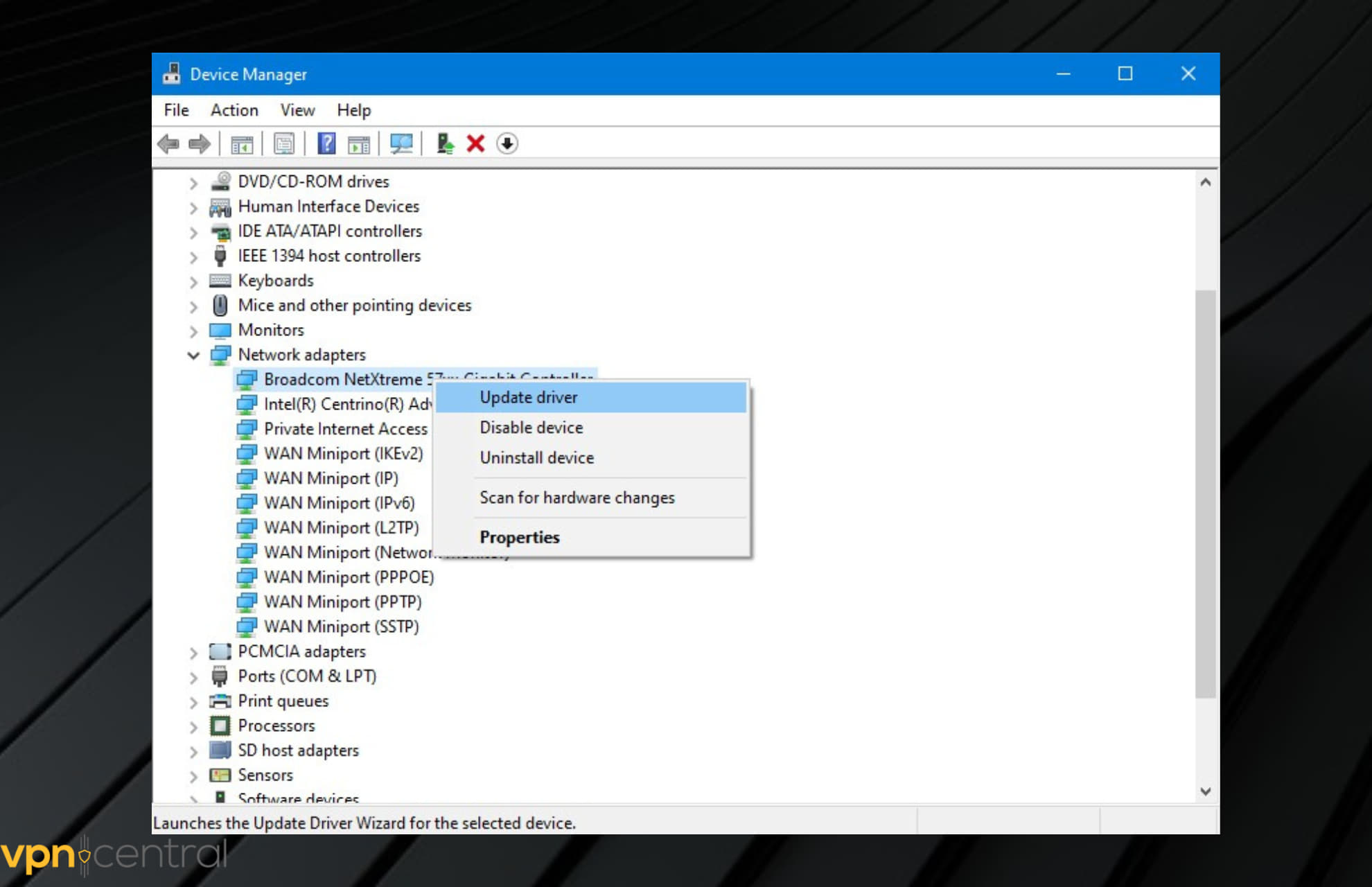Click the Update driver toolbar icon
The image size is (1372, 887).
click(444, 143)
